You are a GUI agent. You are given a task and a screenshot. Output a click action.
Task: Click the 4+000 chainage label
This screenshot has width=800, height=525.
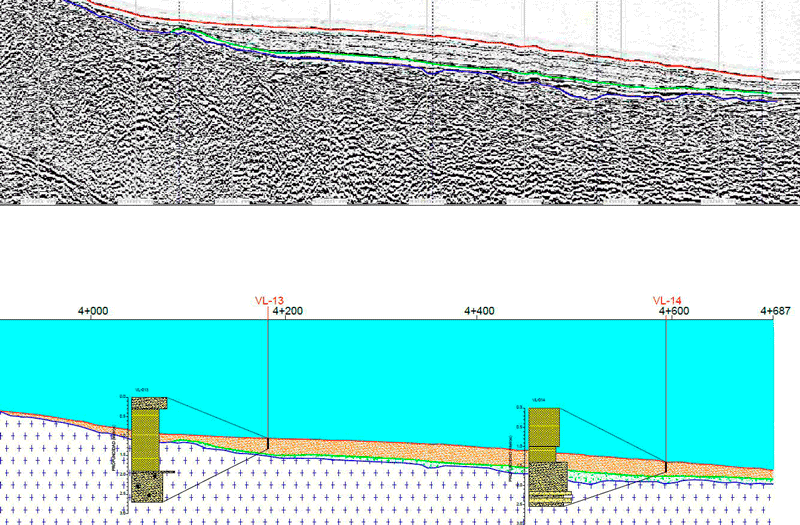pos(92,311)
